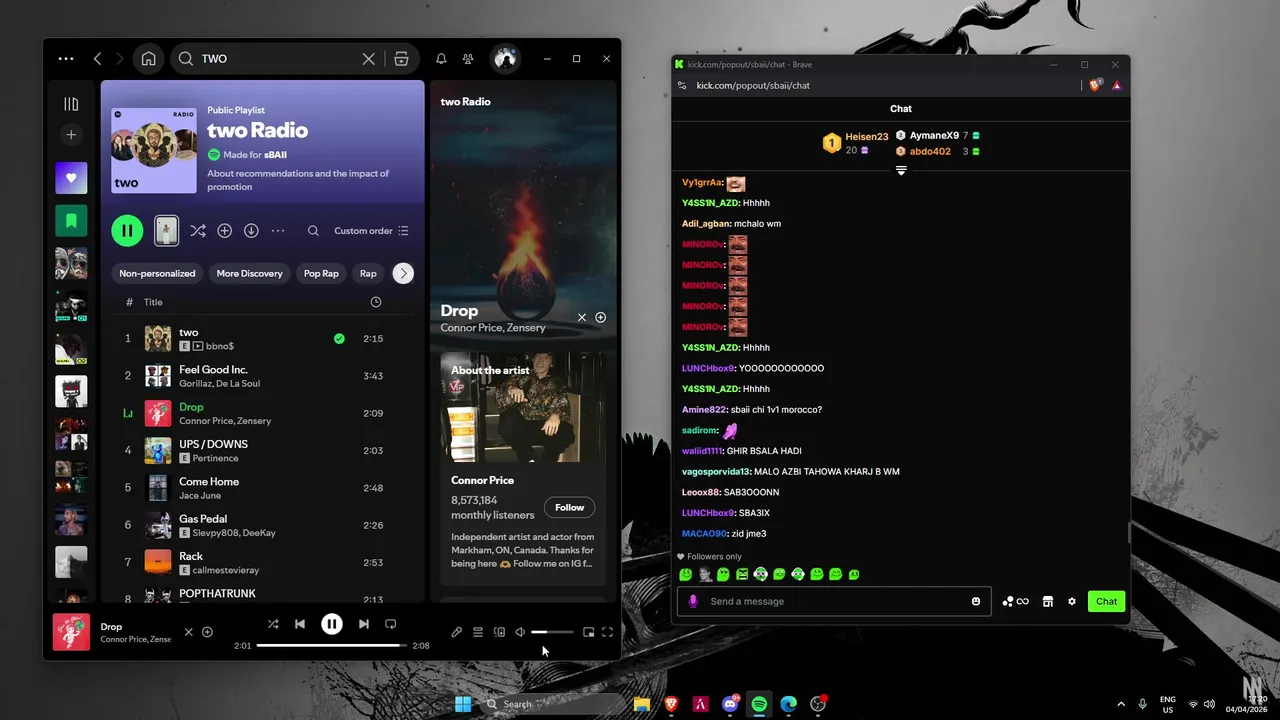This screenshot has width=1280, height=720.
Task: Dismiss Drop with X in Now Playing panel
Action: [x=582, y=317]
